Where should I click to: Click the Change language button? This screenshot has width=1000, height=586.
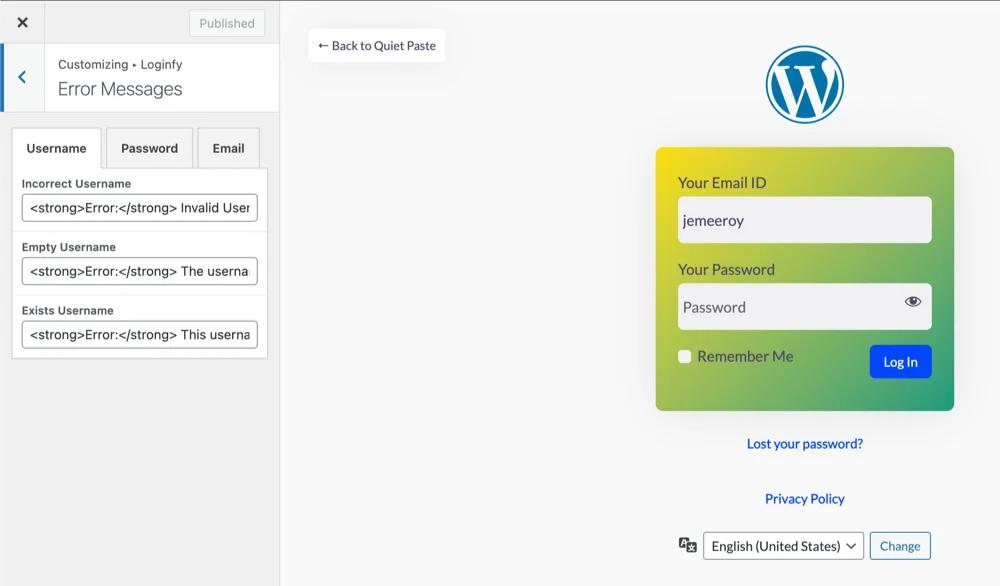900,546
